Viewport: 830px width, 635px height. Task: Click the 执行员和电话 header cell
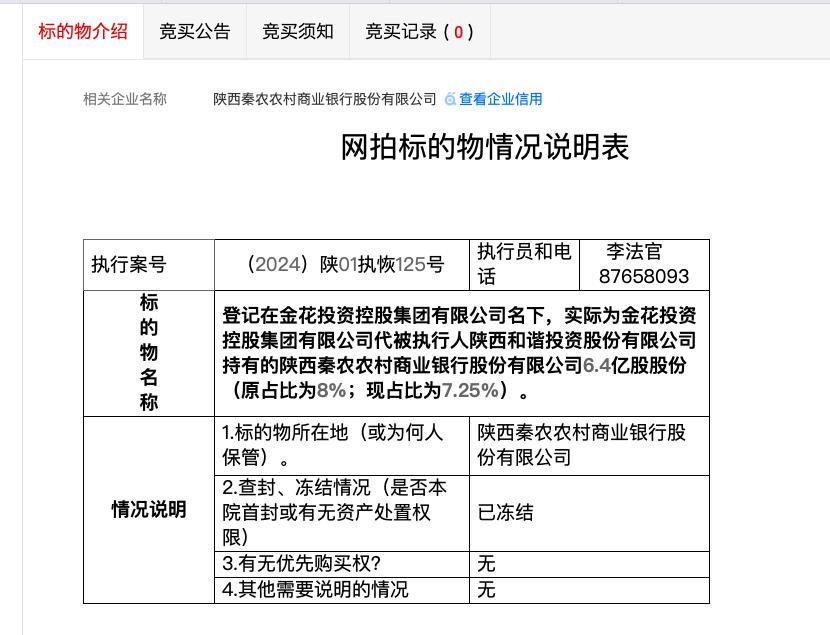[x=525, y=265]
